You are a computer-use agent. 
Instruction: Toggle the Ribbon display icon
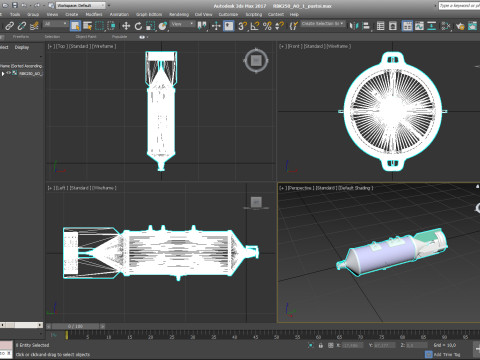click(x=407, y=26)
